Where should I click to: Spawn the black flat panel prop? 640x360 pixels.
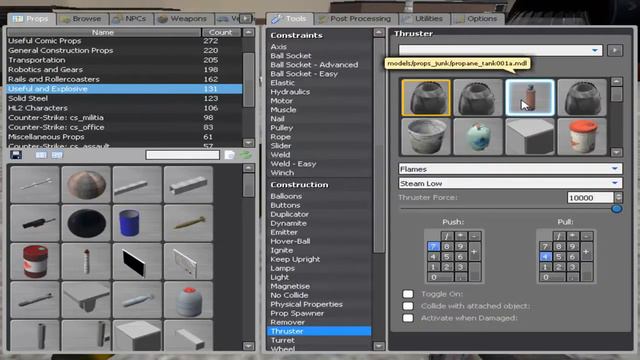[x=137, y=261]
